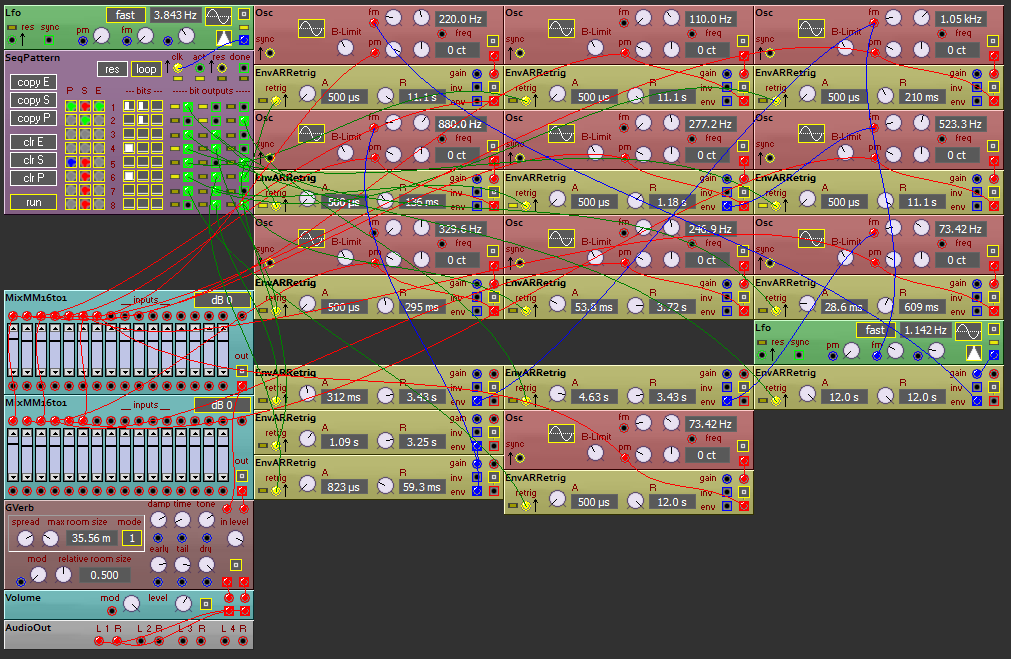Click the sine wave icon of the 1.142 Hz Lfo

(968, 331)
